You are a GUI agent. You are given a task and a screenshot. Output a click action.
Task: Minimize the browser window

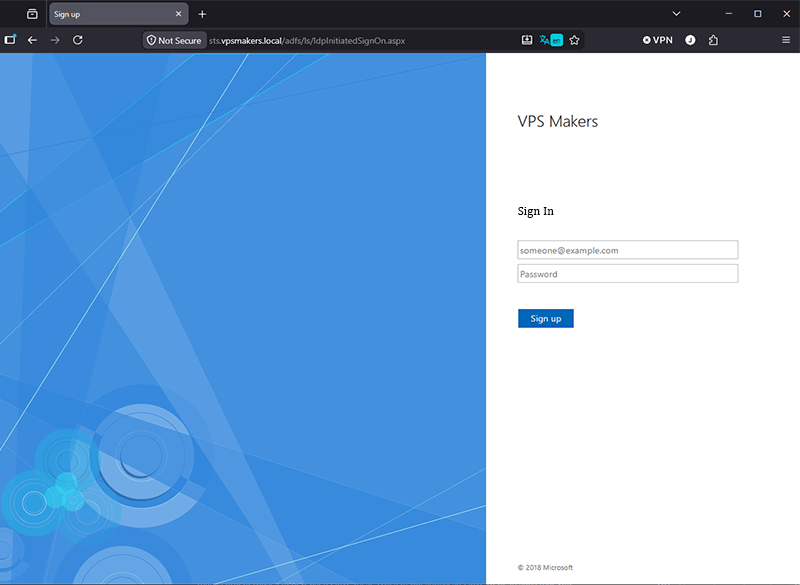click(x=729, y=14)
